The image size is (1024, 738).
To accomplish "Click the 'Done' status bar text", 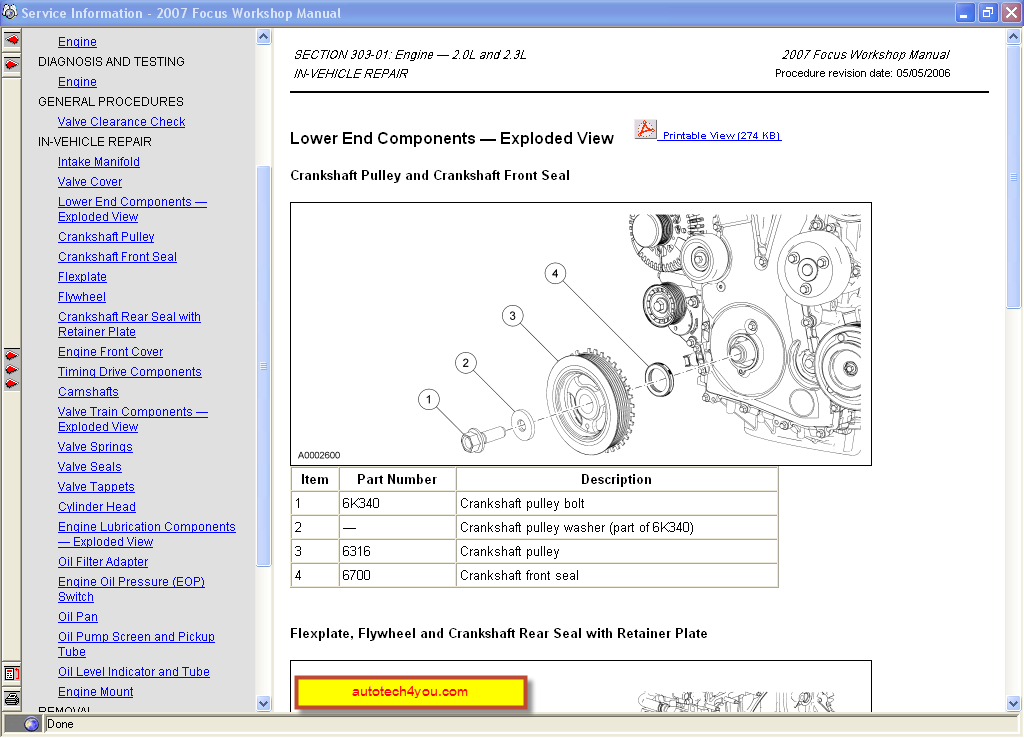I will tap(60, 724).
